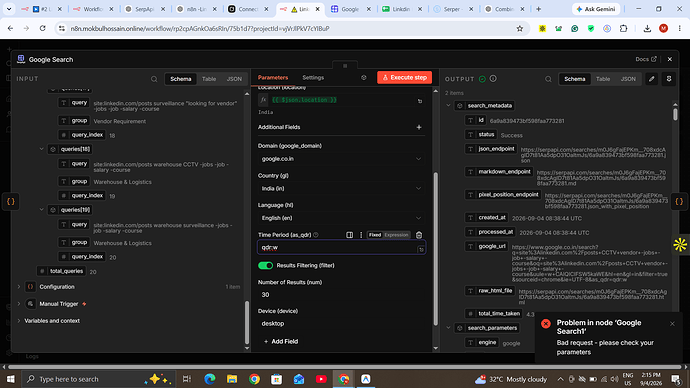Launch Microsoft Edge from taskbar
Image resolution: width=690 pixels, height=388 pixels.
click(210, 379)
